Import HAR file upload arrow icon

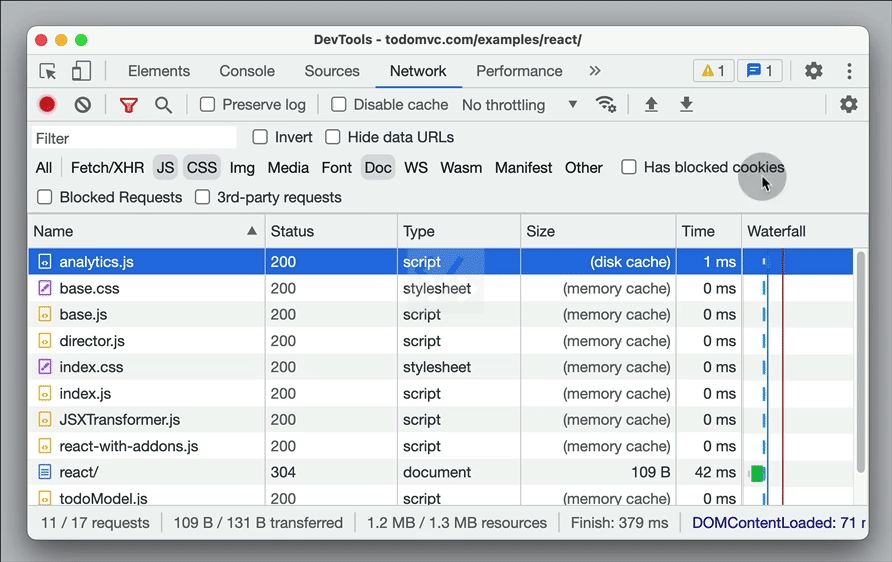651,105
